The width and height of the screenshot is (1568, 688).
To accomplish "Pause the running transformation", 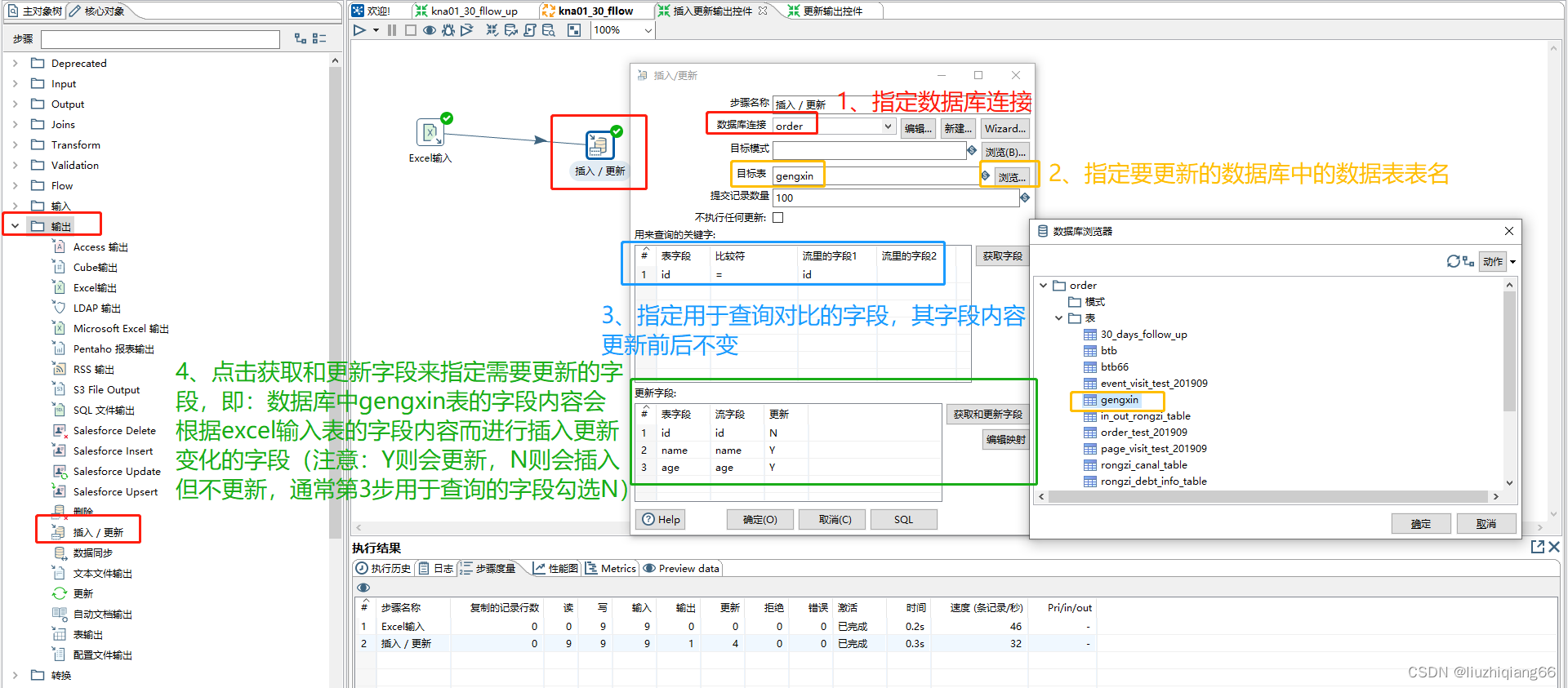I will [x=392, y=30].
